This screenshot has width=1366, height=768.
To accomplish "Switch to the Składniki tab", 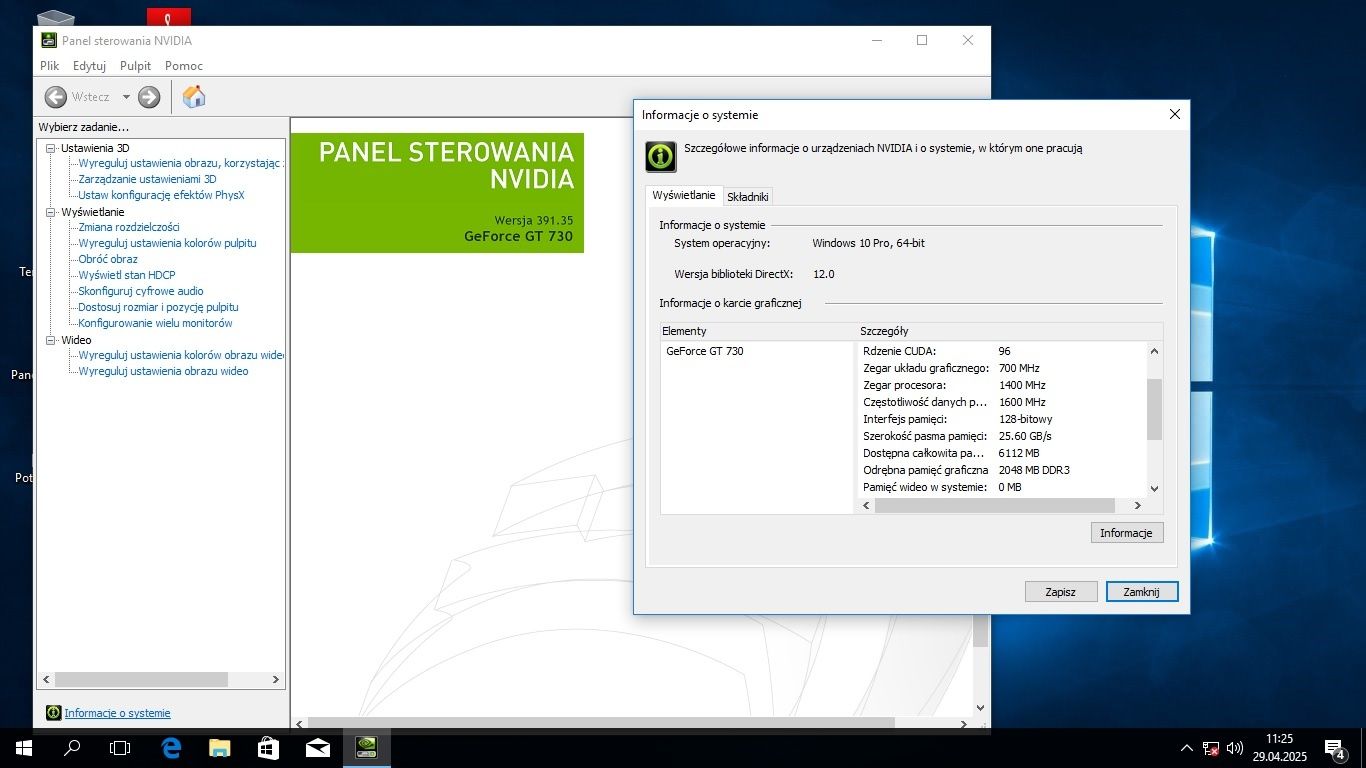I will [x=748, y=197].
